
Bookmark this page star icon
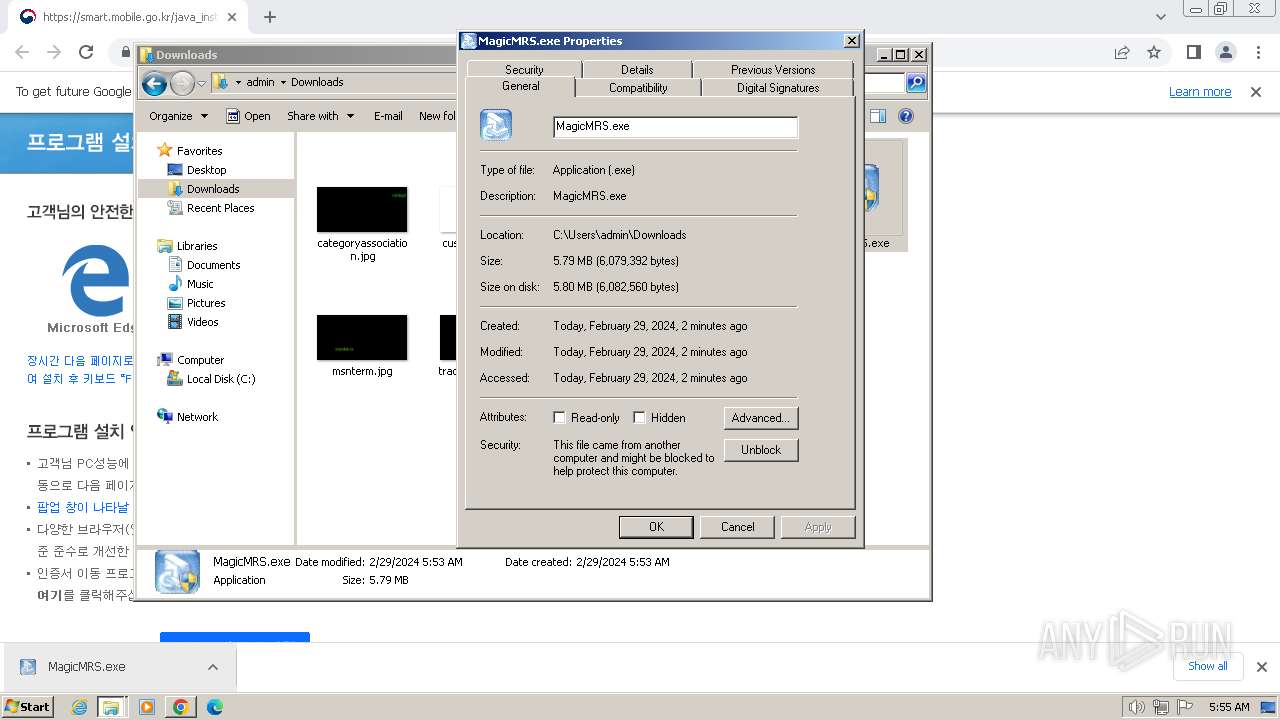1154,52
